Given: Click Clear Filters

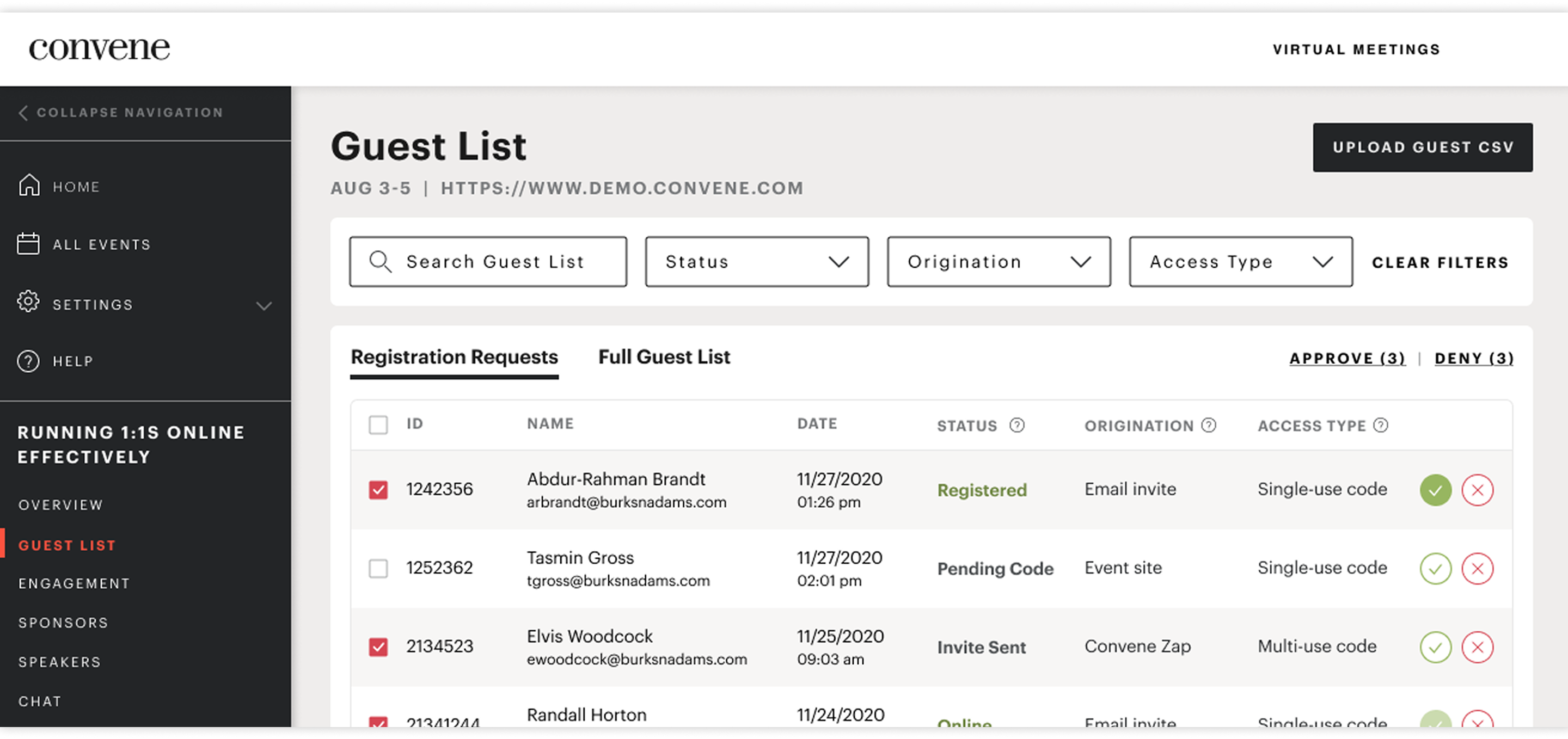Looking at the screenshot, I should click(1440, 262).
